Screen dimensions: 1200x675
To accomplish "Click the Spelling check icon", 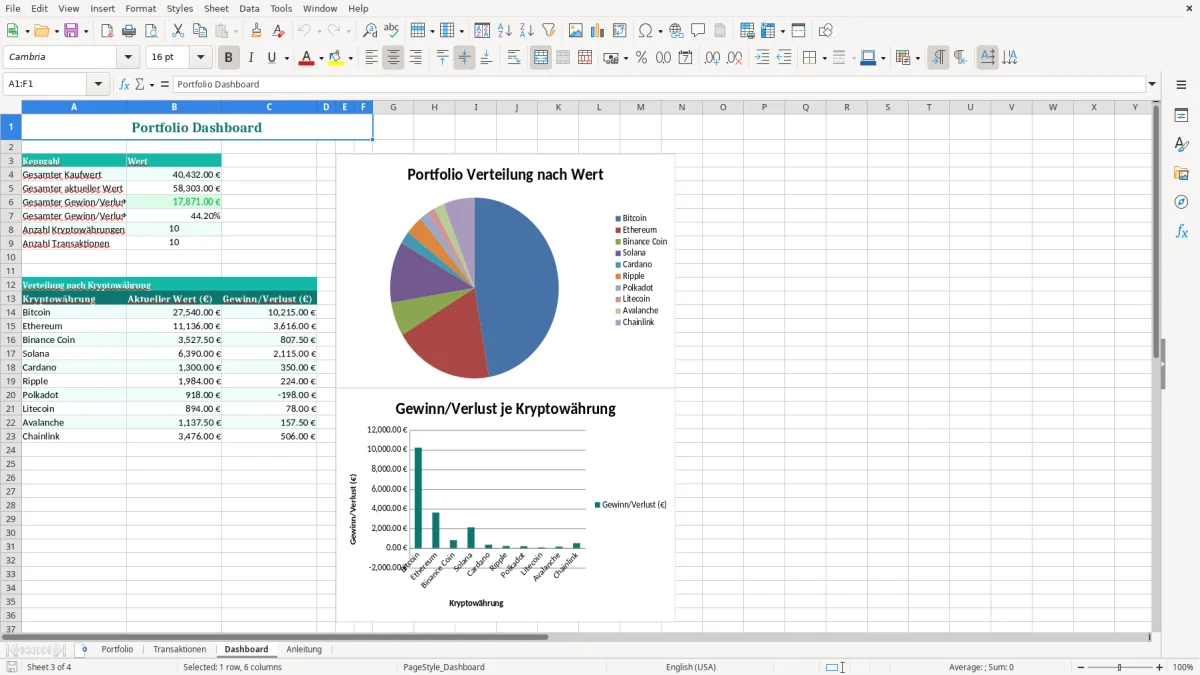I will 392,31.
